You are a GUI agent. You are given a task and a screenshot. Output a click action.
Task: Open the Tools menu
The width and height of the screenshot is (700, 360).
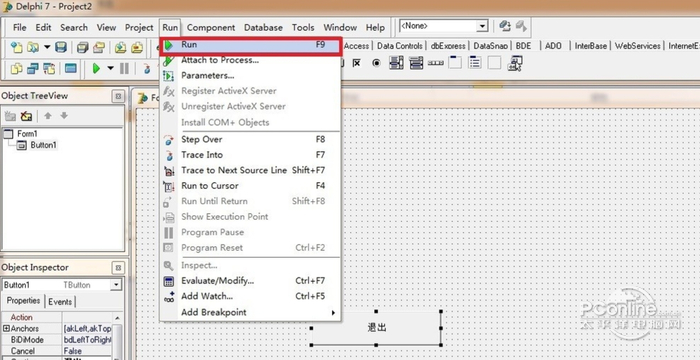click(x=303, y=27)
